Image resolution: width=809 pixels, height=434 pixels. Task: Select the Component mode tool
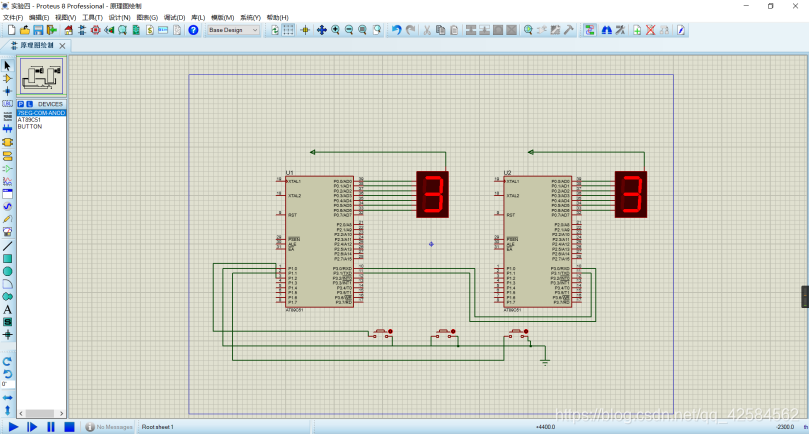[7, 78]
